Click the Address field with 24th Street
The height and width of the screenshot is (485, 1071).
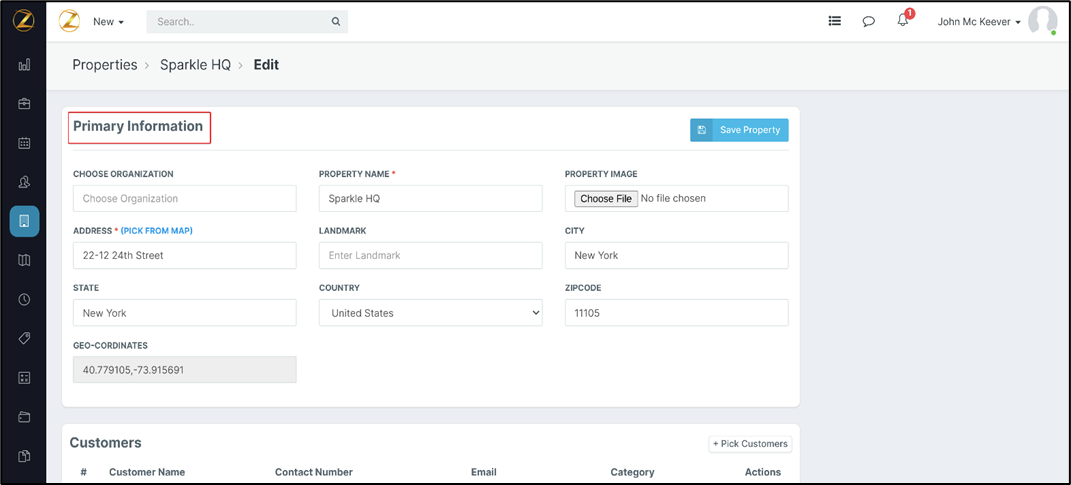pos(185,255)
